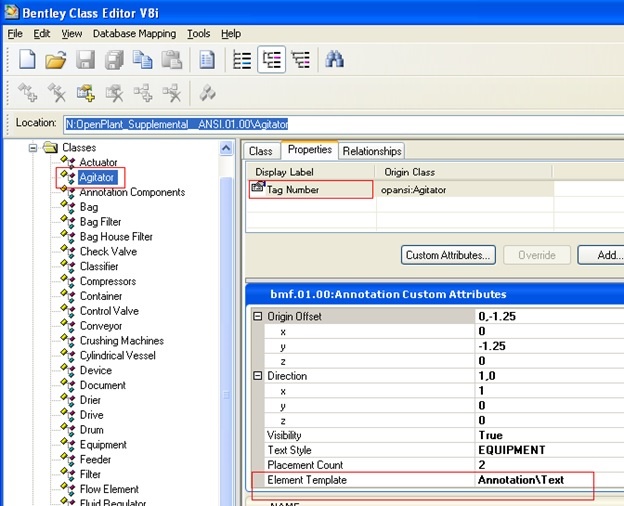
Task: Click the Save floppy disk icon
Action: pyautogui.click(x=85, y=60)
